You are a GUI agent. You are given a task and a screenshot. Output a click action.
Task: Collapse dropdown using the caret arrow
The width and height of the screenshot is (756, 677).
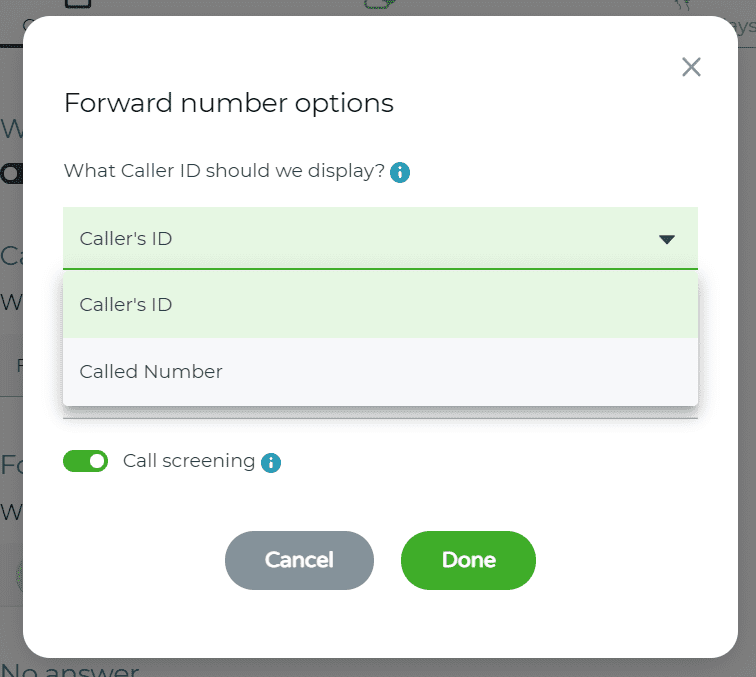[667, 239]
